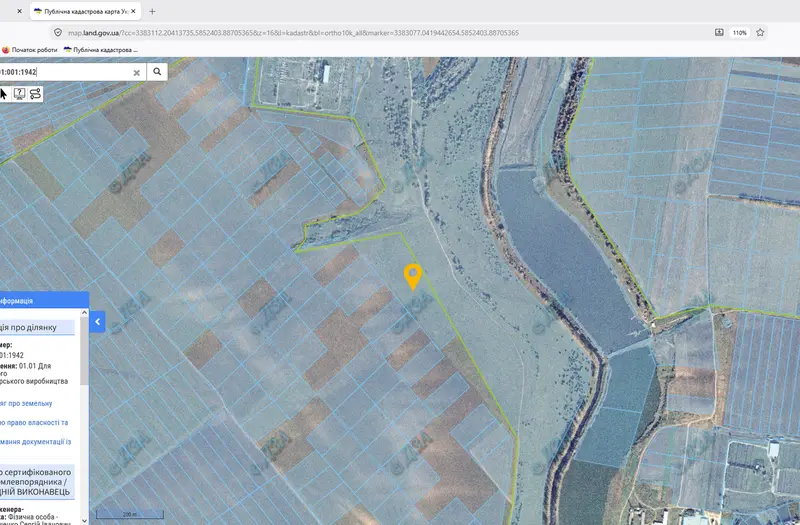Viewport: 800px width, 525px height.
Task: Click the magnifier search button
Action: coord(157,72)
